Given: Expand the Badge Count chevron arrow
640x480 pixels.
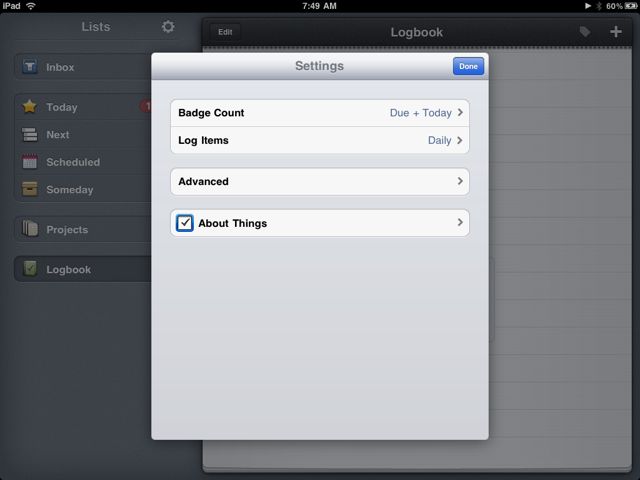Looking at the screenshot, I should click(x=460, y=112).
